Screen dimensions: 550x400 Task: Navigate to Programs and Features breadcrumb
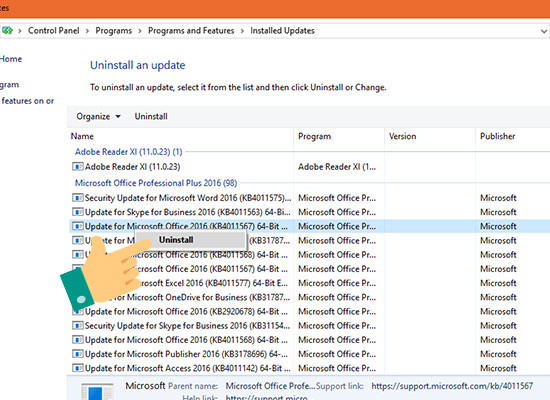tap(191, 31)
